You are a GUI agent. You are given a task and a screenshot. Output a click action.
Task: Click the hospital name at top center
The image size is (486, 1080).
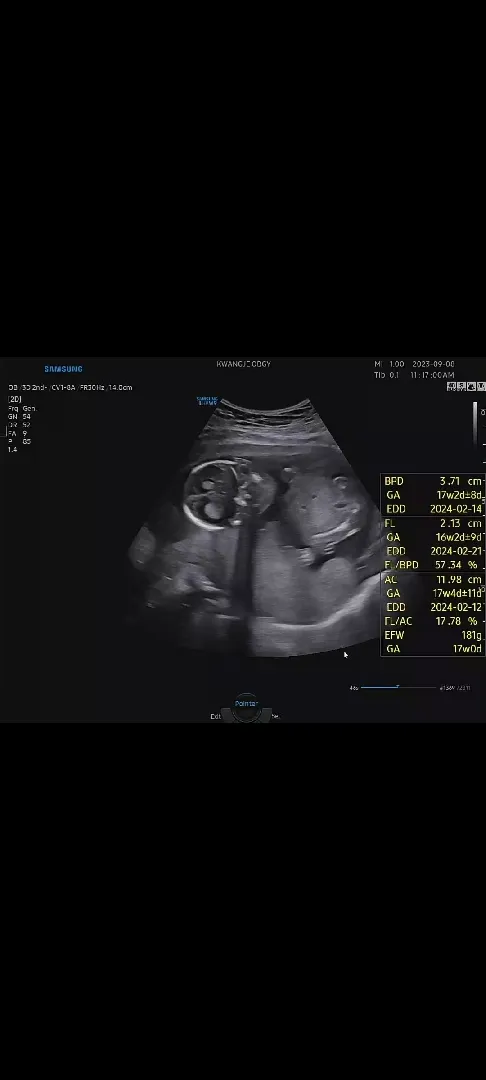[244, 364]
